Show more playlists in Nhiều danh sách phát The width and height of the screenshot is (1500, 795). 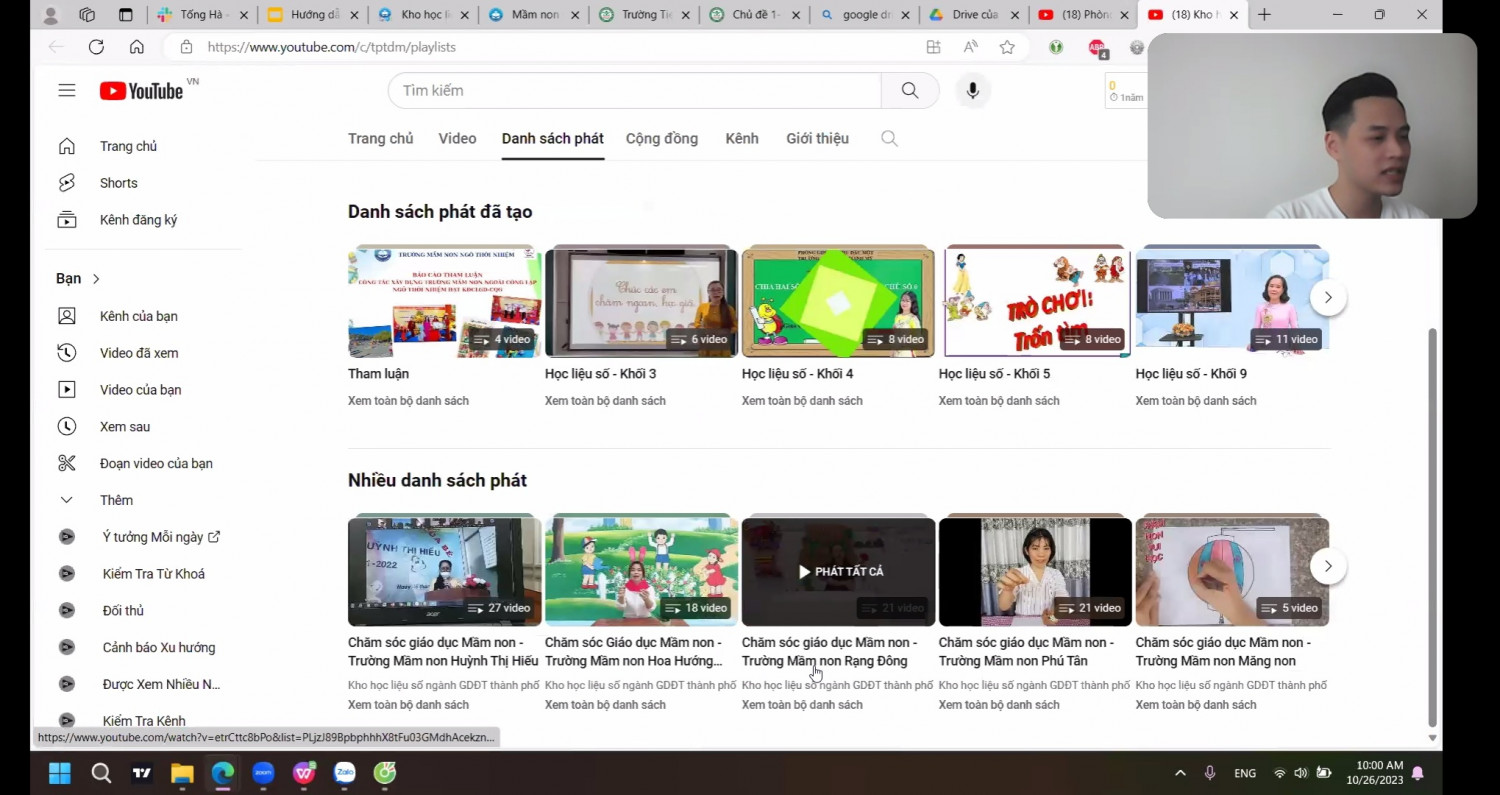pyautogui.click(x=1327, y=566)
